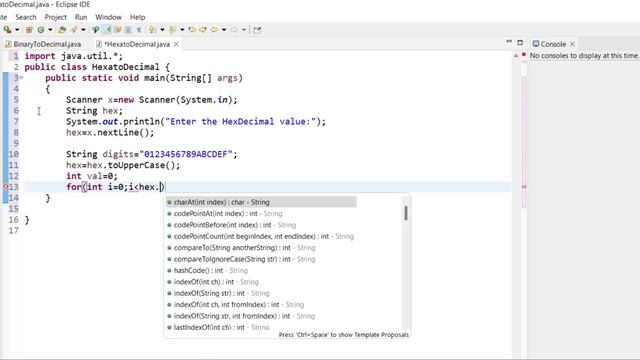Click the Run External Tools icon
Viewport: 640px width, 360px height.
7,30
